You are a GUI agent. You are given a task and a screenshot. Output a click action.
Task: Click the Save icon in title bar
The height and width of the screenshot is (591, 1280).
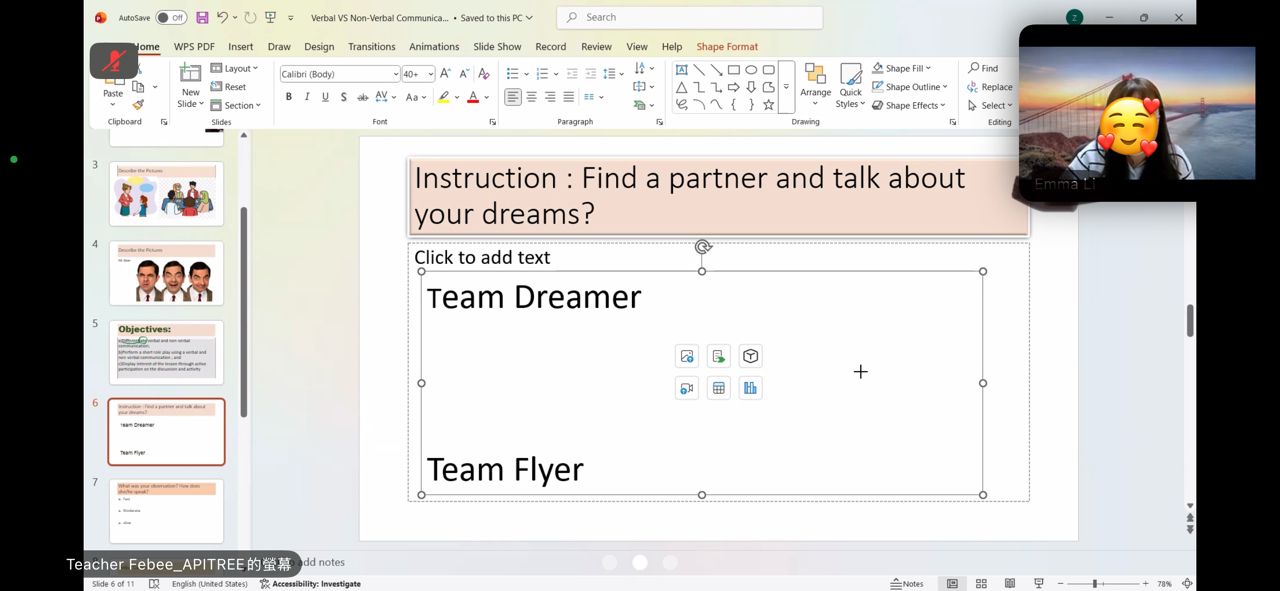202,18
